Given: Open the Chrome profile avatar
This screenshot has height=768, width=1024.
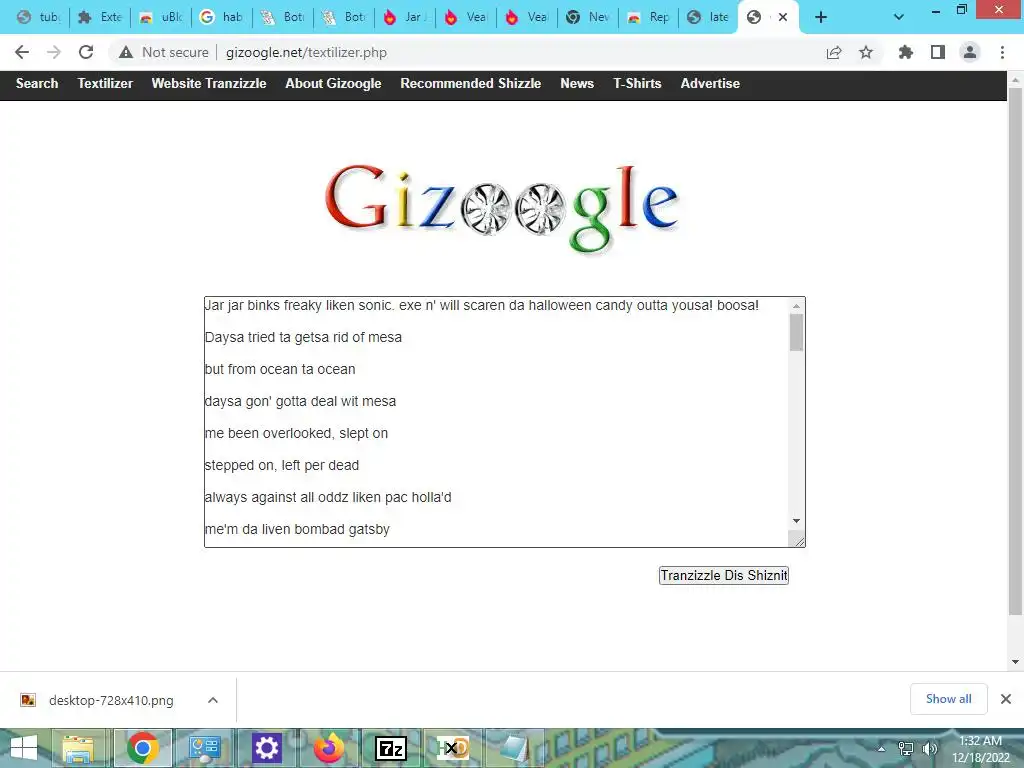Looking at the screenshot, I should tap(970, 52).
